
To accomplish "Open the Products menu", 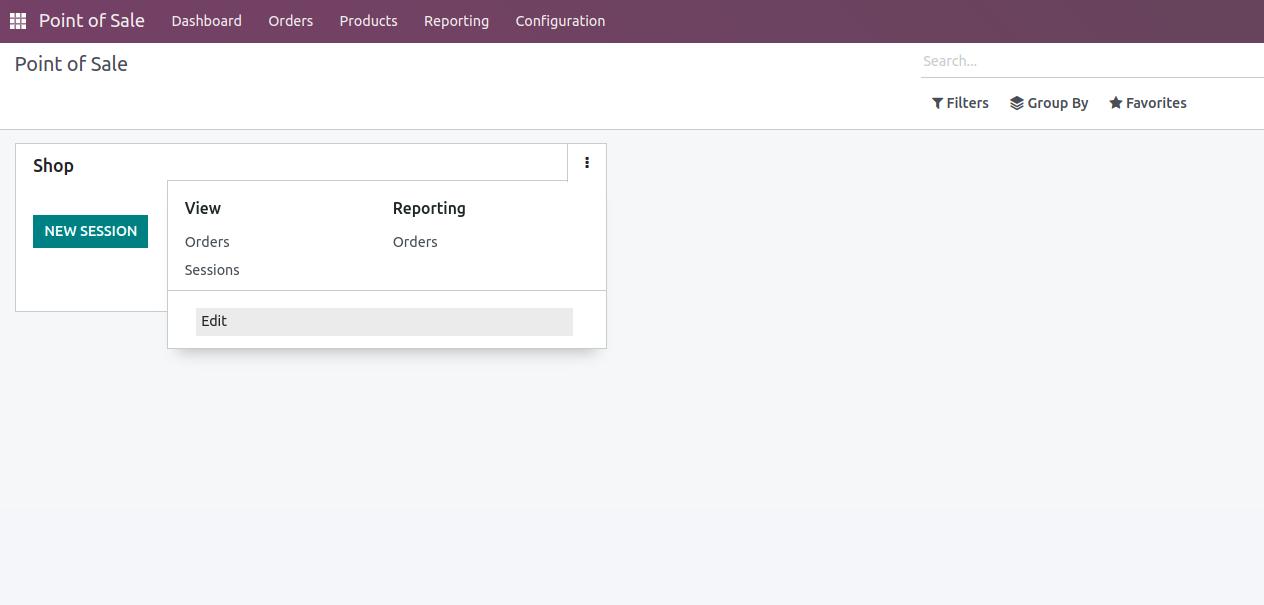I will tap(368, 21).
